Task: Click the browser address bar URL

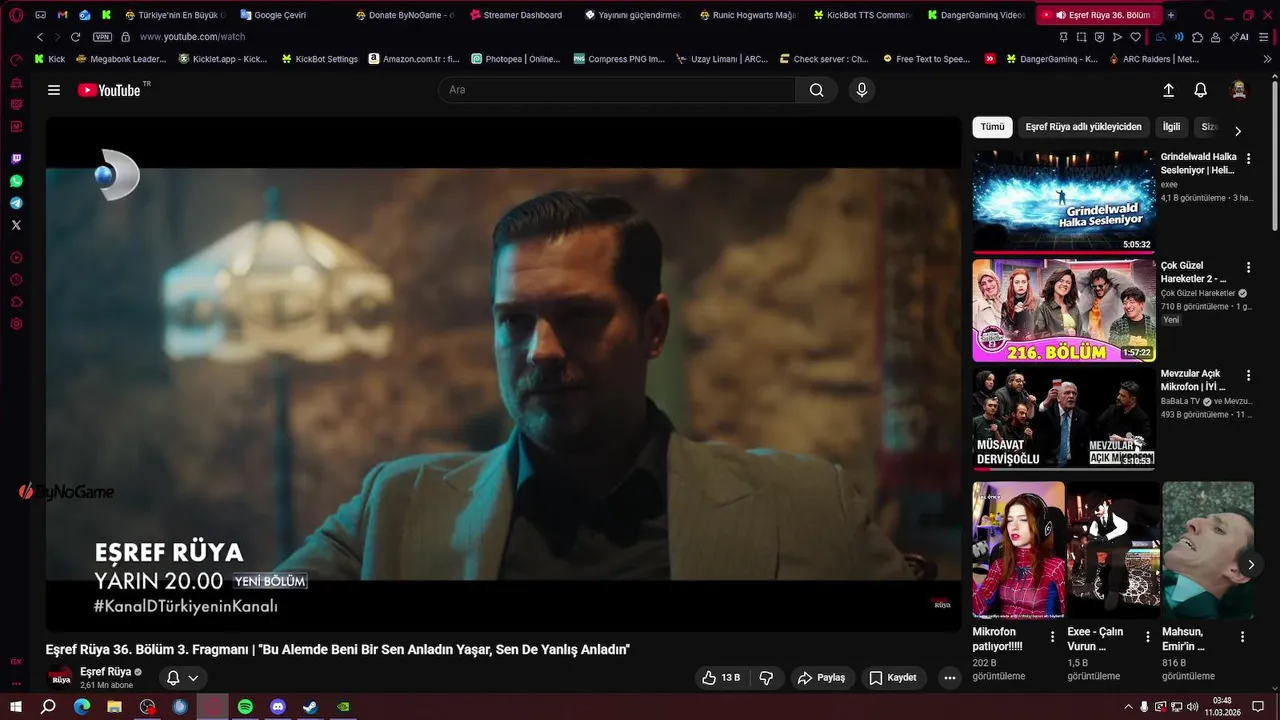Action: pos(192,37)
